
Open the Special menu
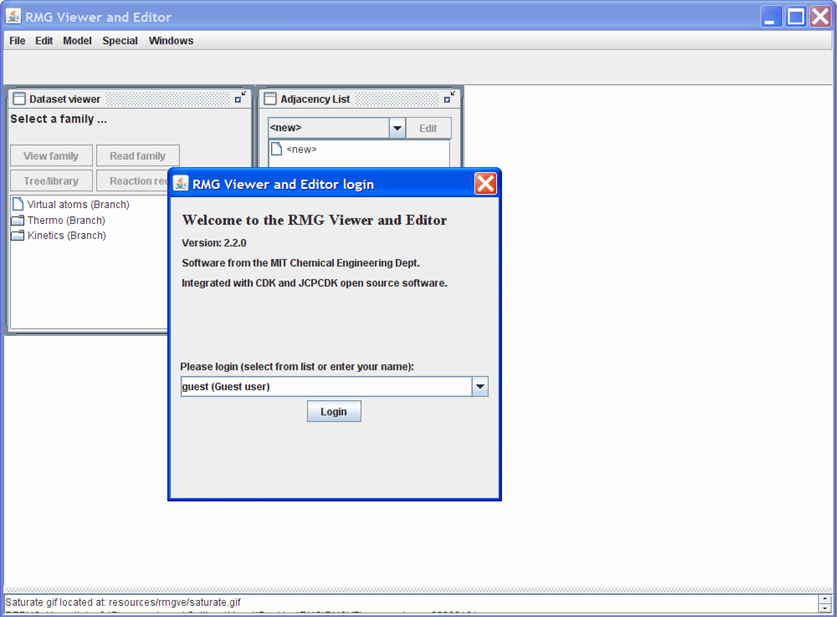[120, 41]
